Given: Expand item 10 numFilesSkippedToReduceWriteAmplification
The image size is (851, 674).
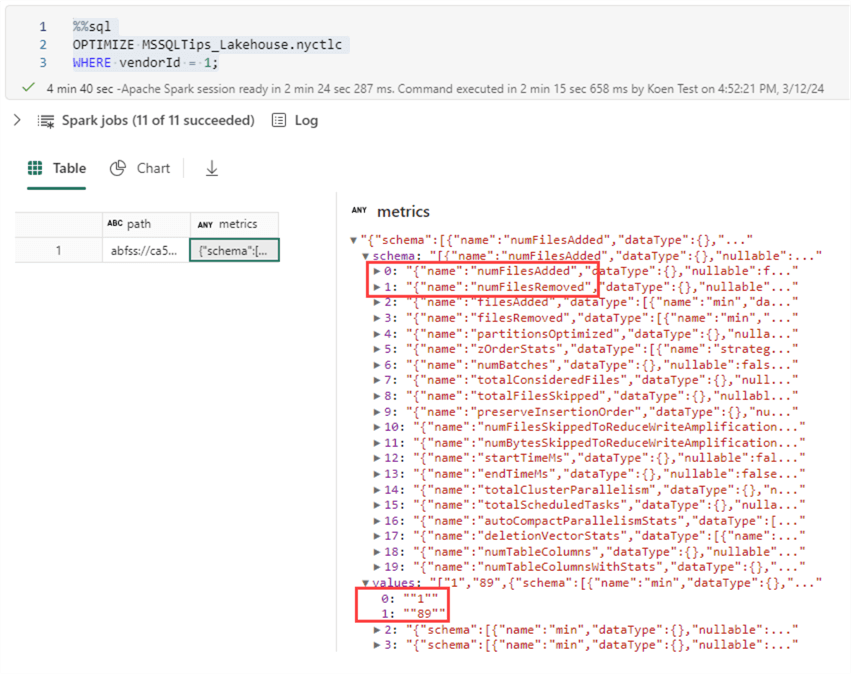Looking at the screenshot, I should (377, 427).
